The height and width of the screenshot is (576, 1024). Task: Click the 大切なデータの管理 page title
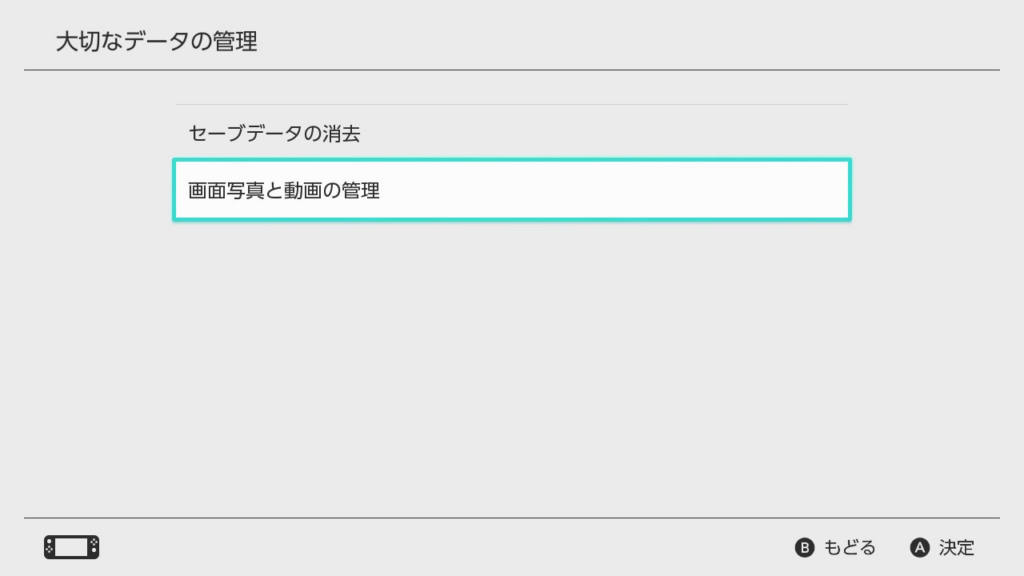click(156, 42)
